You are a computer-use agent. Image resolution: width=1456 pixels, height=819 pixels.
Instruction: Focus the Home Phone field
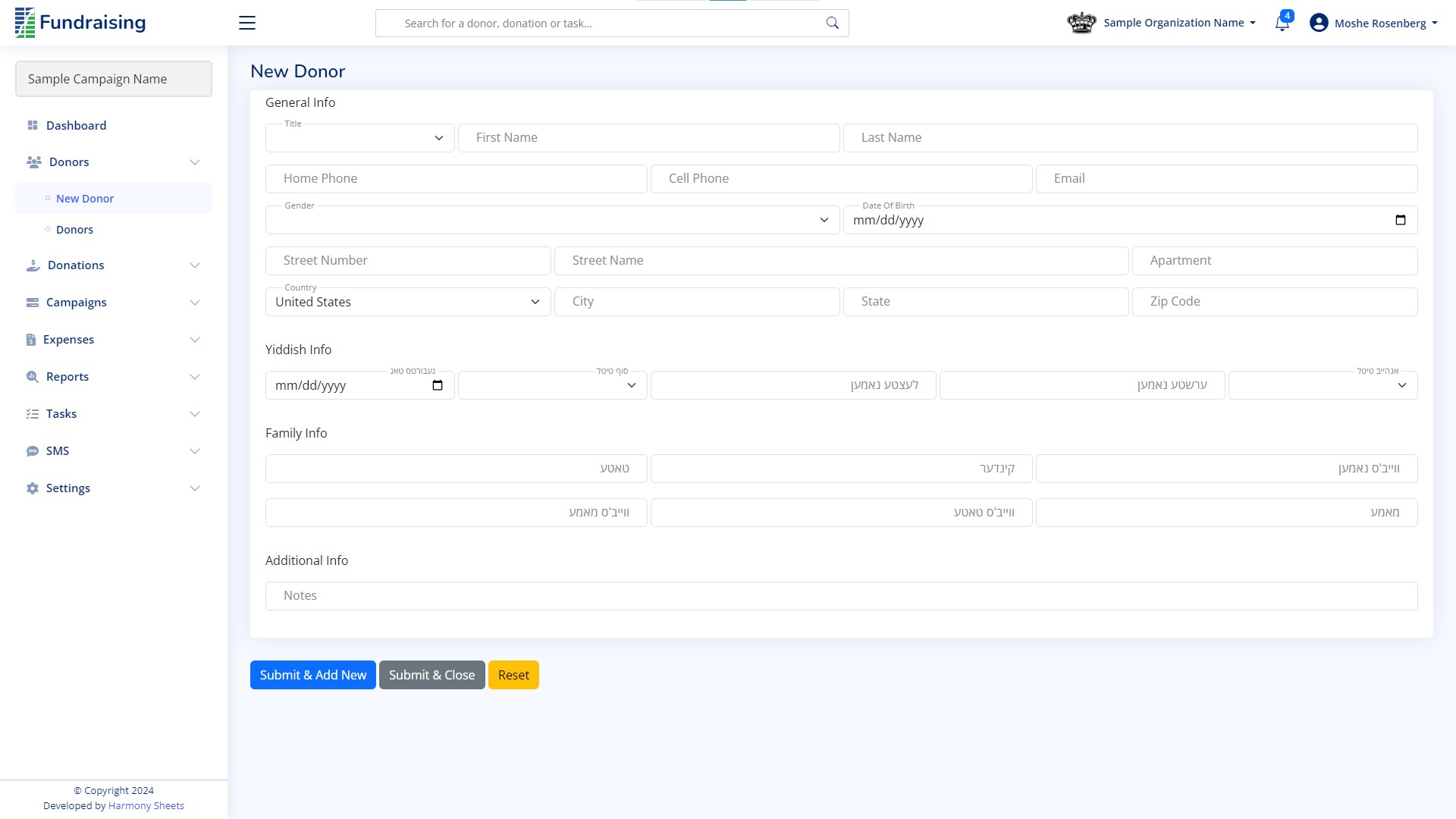pos(457,179)
